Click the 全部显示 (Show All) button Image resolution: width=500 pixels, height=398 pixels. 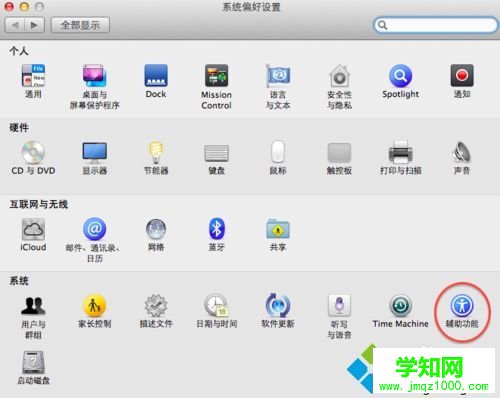click(x=80, y=25)
